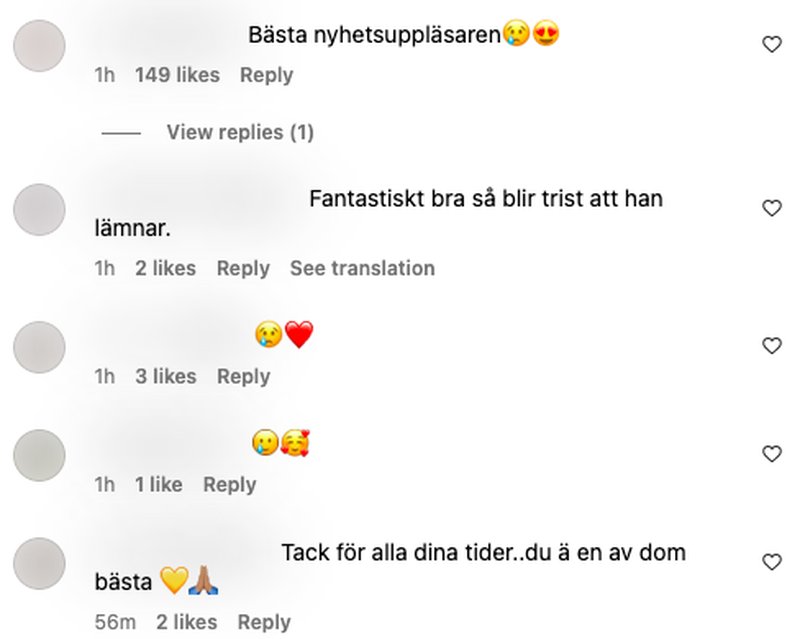Viewport: 800px width, 639px height.
Task: Reply to the 'Bästa nyhetsuppläsaren' comment
Action: 266,76
